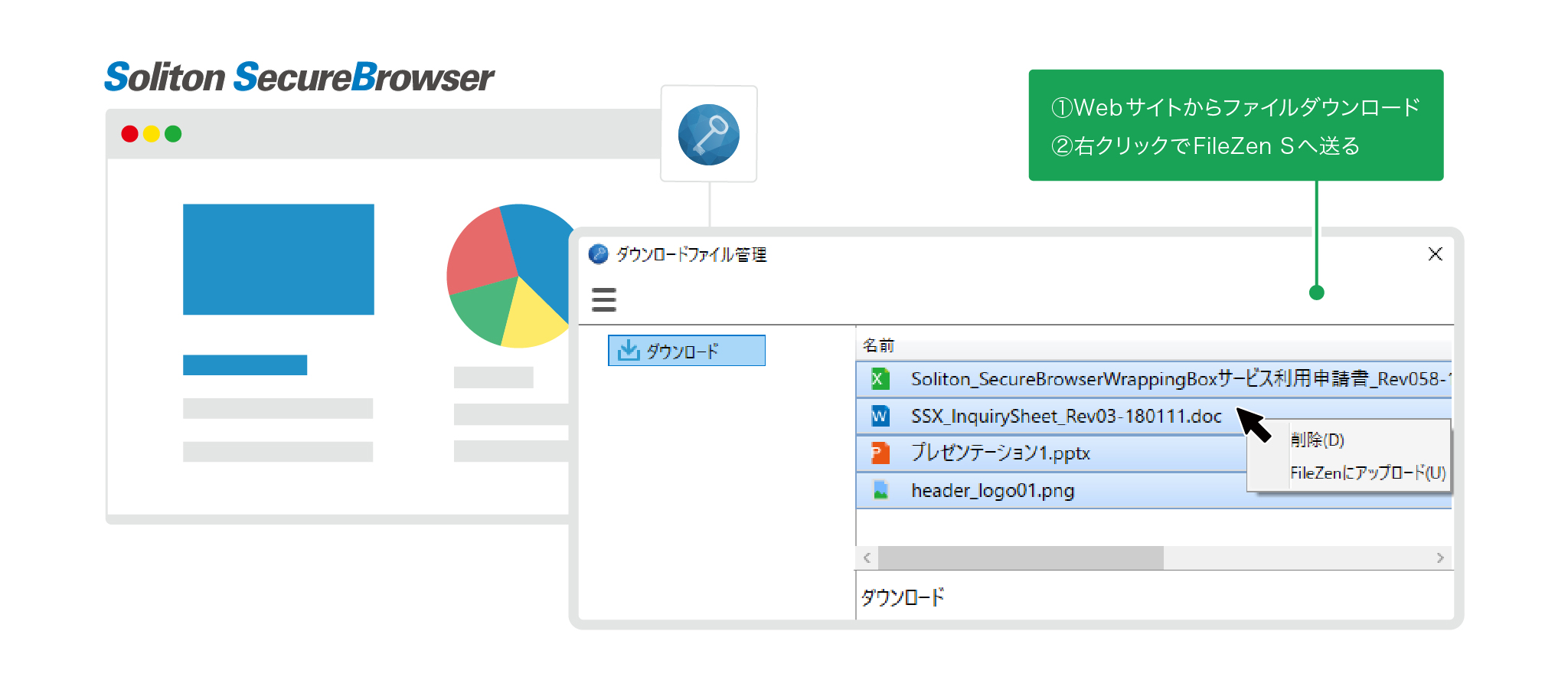Click the large blue rectangle in browser page
The image size is (1568, 690).
(279, 259)
